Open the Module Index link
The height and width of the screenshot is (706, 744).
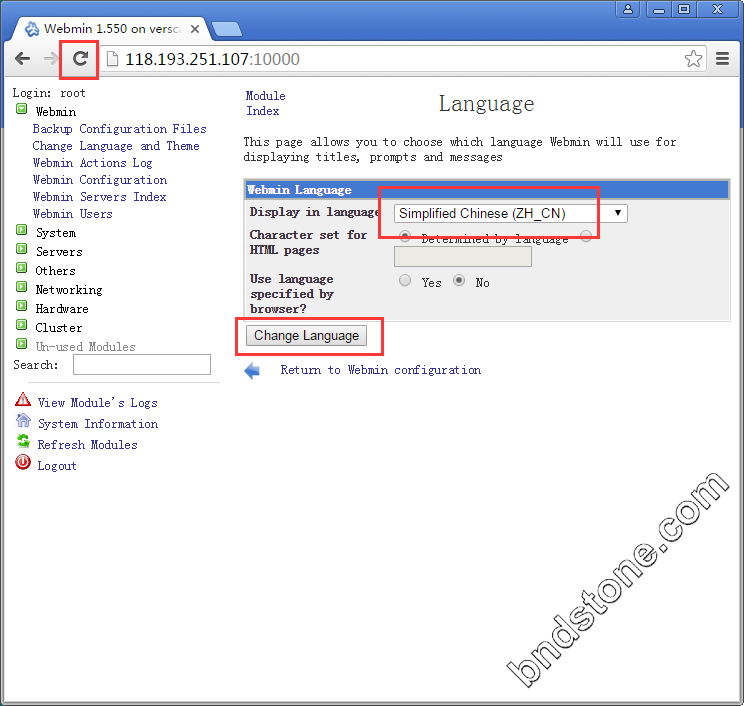265,103
